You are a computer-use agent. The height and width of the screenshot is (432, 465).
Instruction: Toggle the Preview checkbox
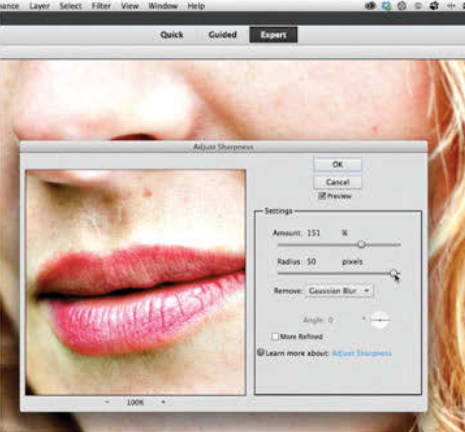click(x=322, y=196)
